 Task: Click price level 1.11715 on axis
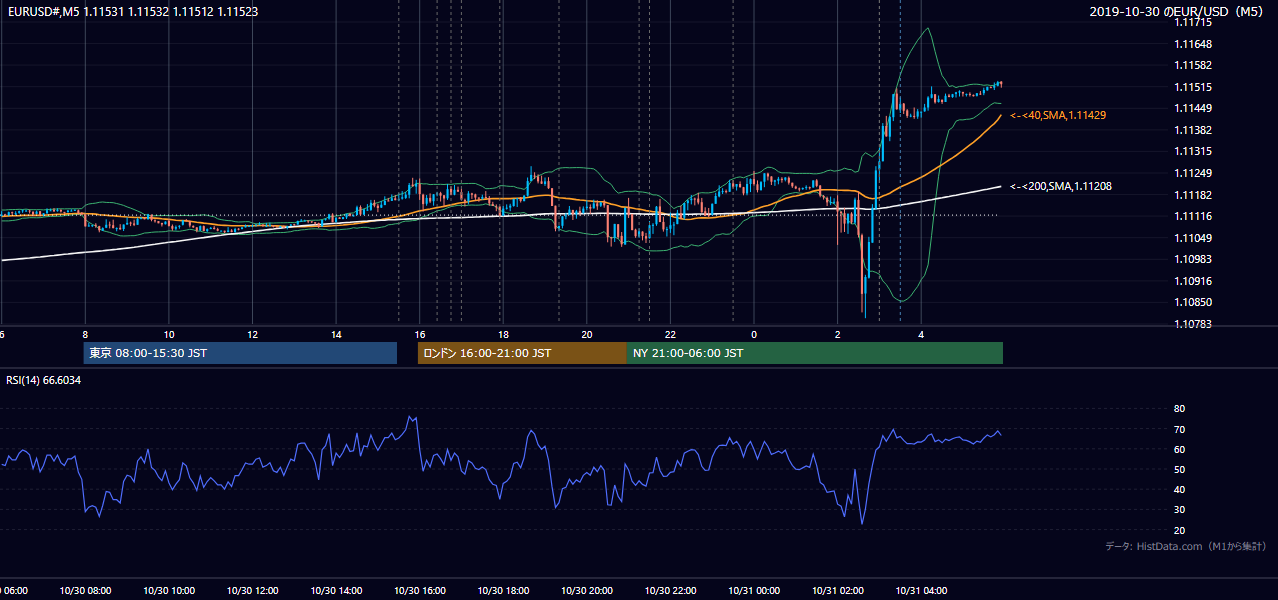1194,22
